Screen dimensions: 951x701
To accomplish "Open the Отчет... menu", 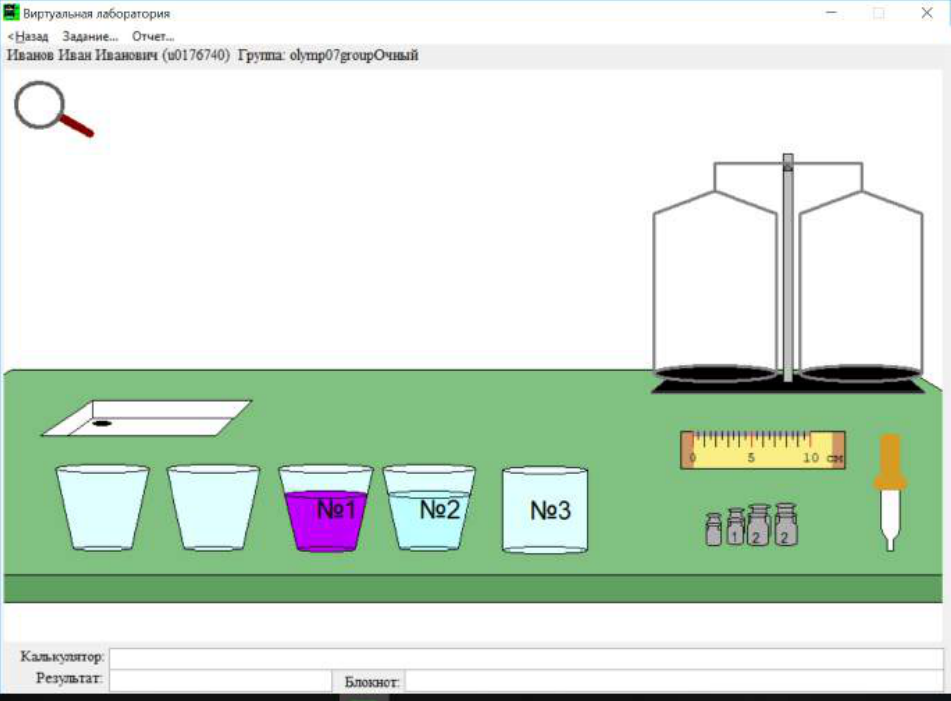I will point(153,36).
